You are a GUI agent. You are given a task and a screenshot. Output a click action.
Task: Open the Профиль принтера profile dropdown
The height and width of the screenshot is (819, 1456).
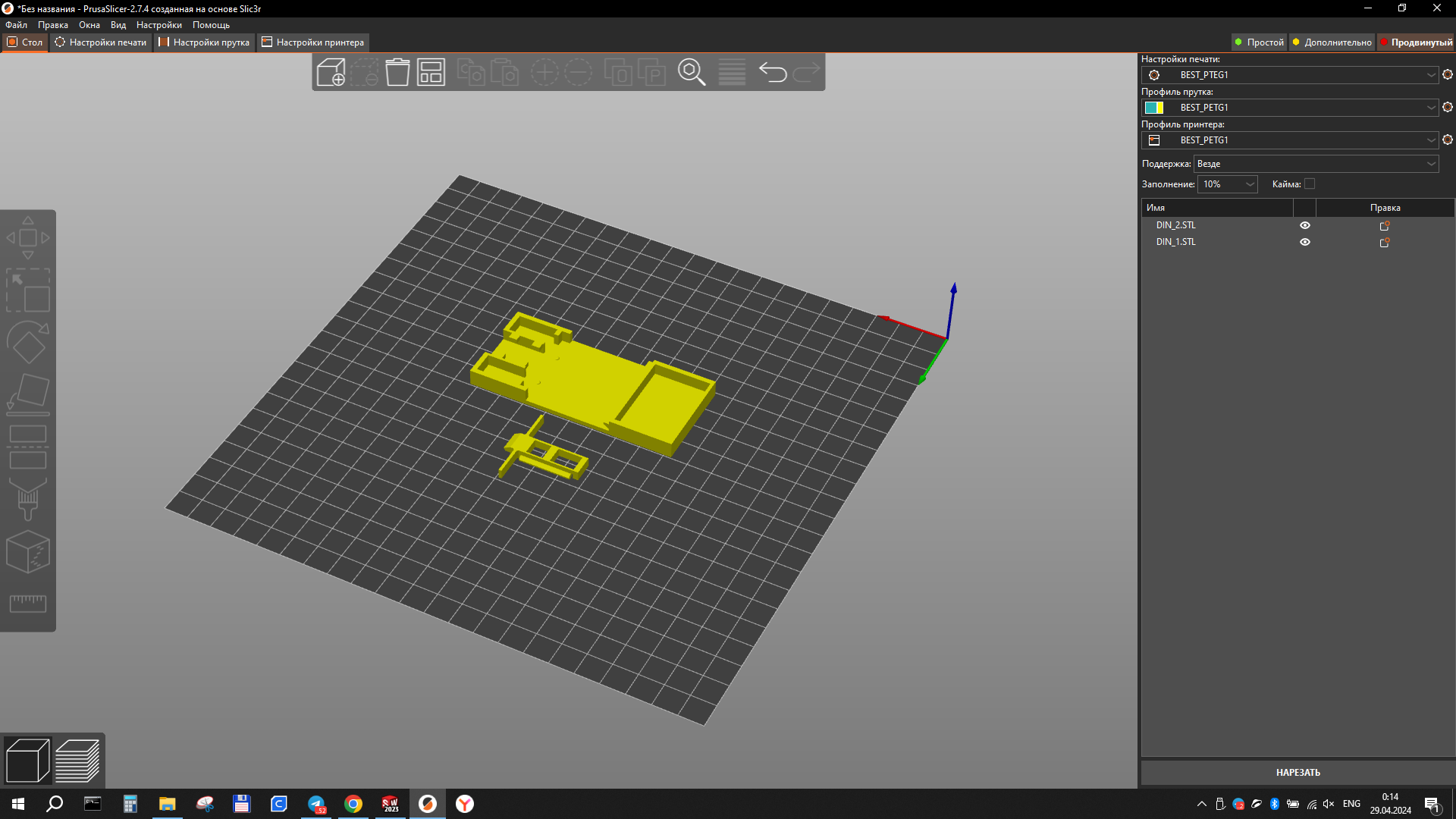coord(1289,140)
